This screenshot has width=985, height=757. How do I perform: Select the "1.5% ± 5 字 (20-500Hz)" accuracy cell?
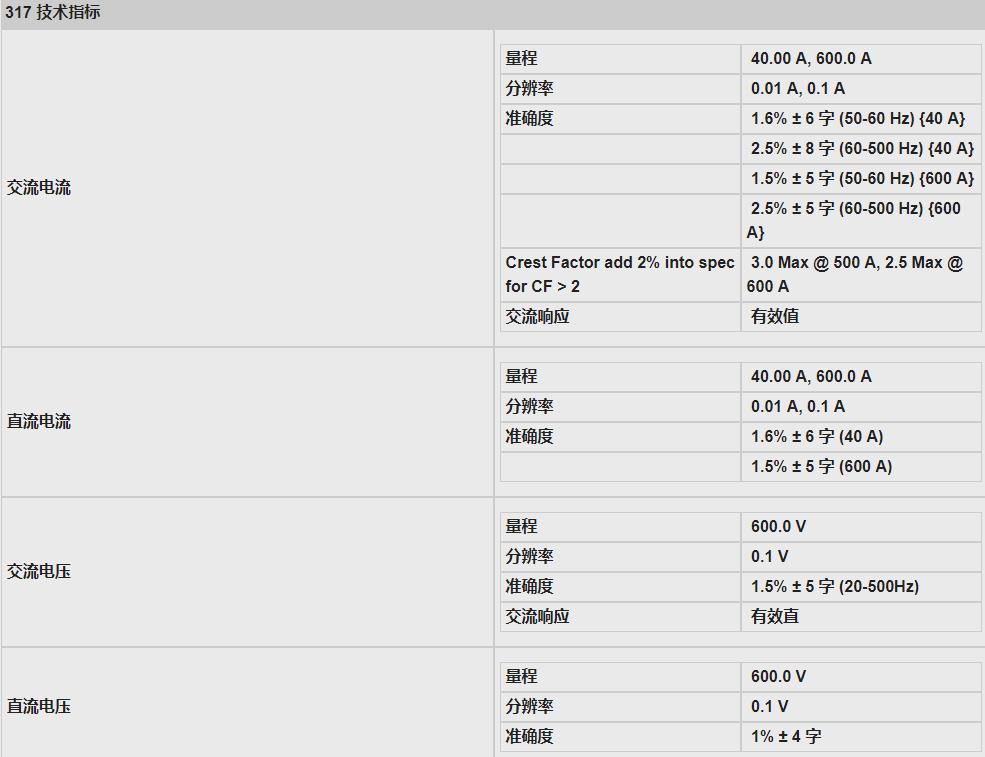[835, 587]
